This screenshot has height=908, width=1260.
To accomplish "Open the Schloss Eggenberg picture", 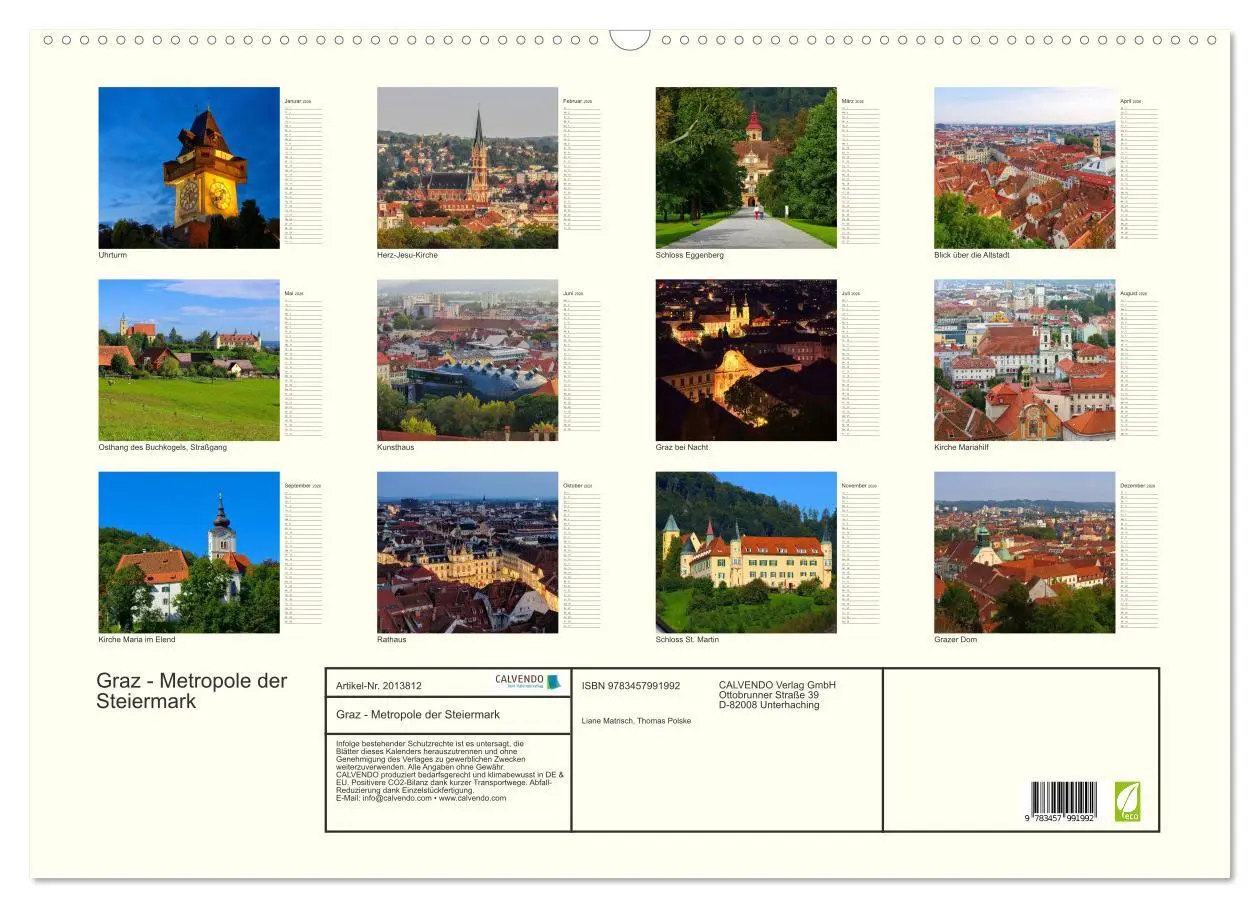I will click(745, 167).
